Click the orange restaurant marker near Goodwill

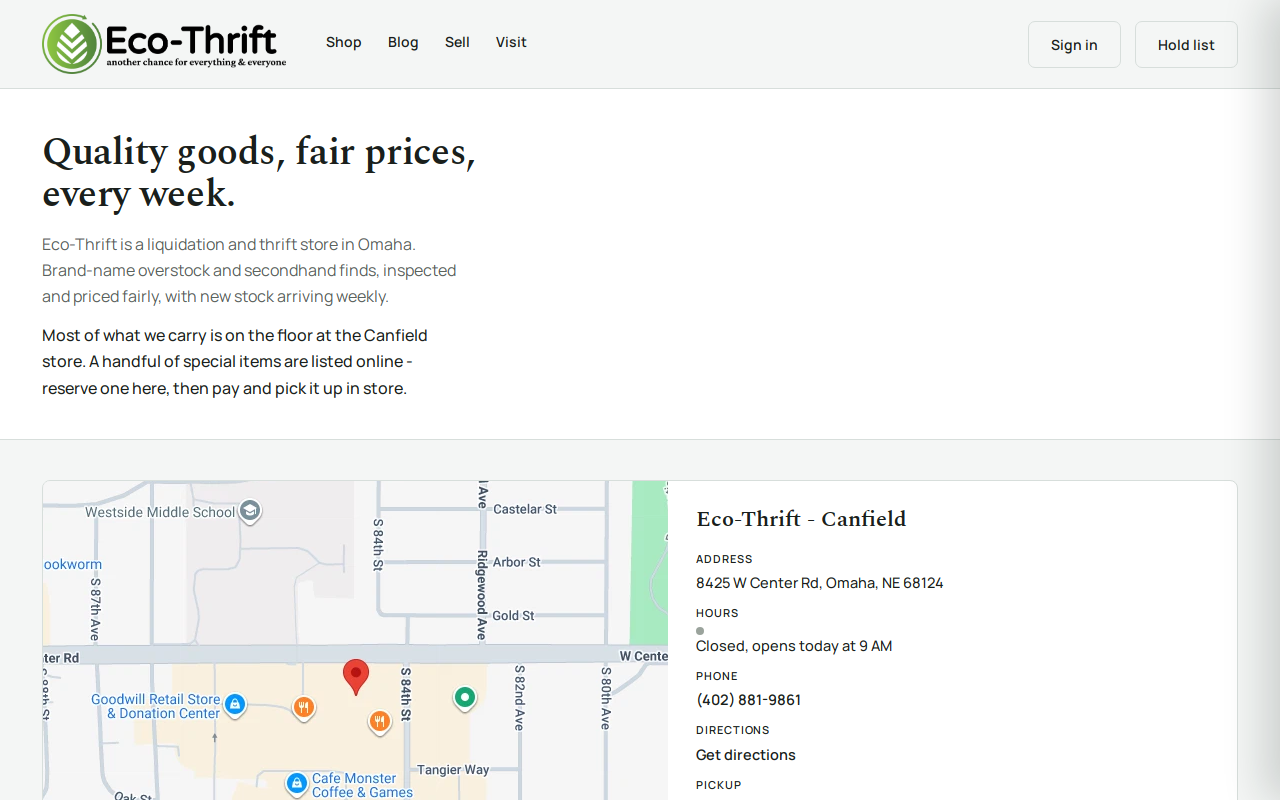pos(304,708)
